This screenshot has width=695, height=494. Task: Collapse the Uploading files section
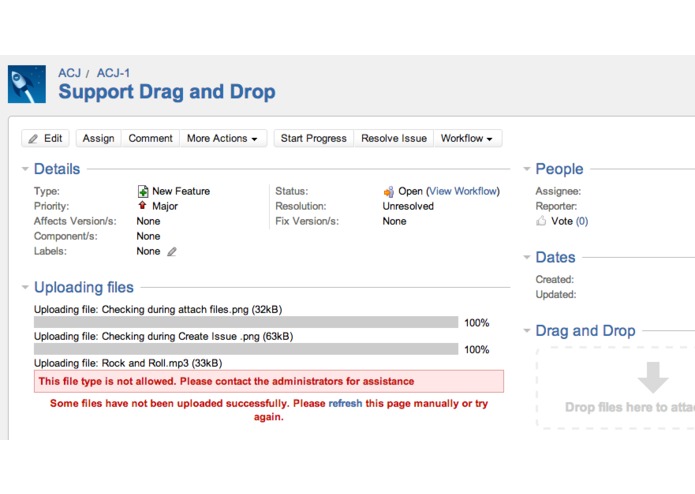[x=25, y=287]
